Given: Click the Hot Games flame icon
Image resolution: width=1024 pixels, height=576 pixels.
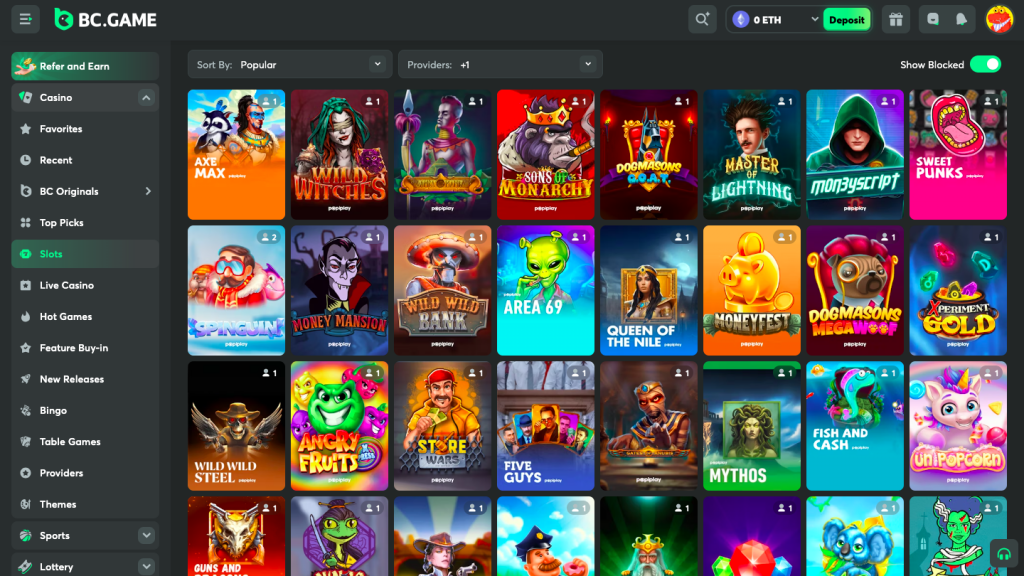Looking at the screenshot, I should pos(25,317).
